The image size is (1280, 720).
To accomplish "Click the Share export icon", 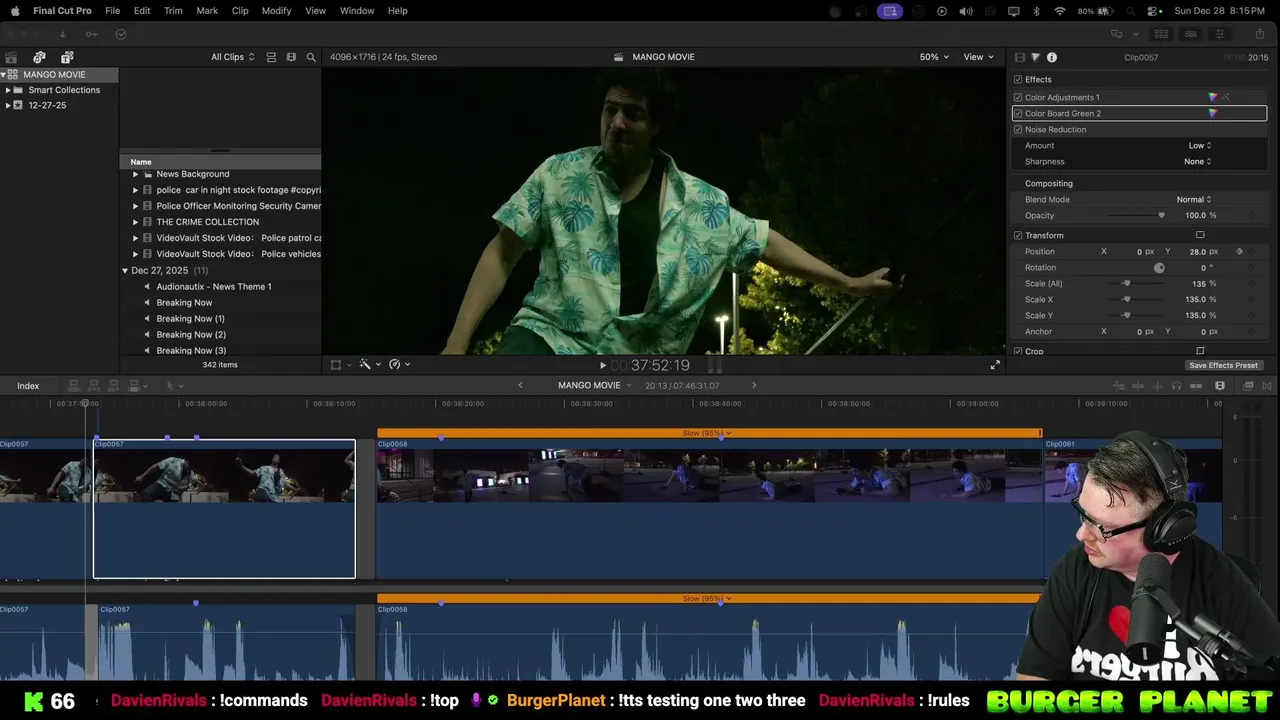I will click(1259, 34).
